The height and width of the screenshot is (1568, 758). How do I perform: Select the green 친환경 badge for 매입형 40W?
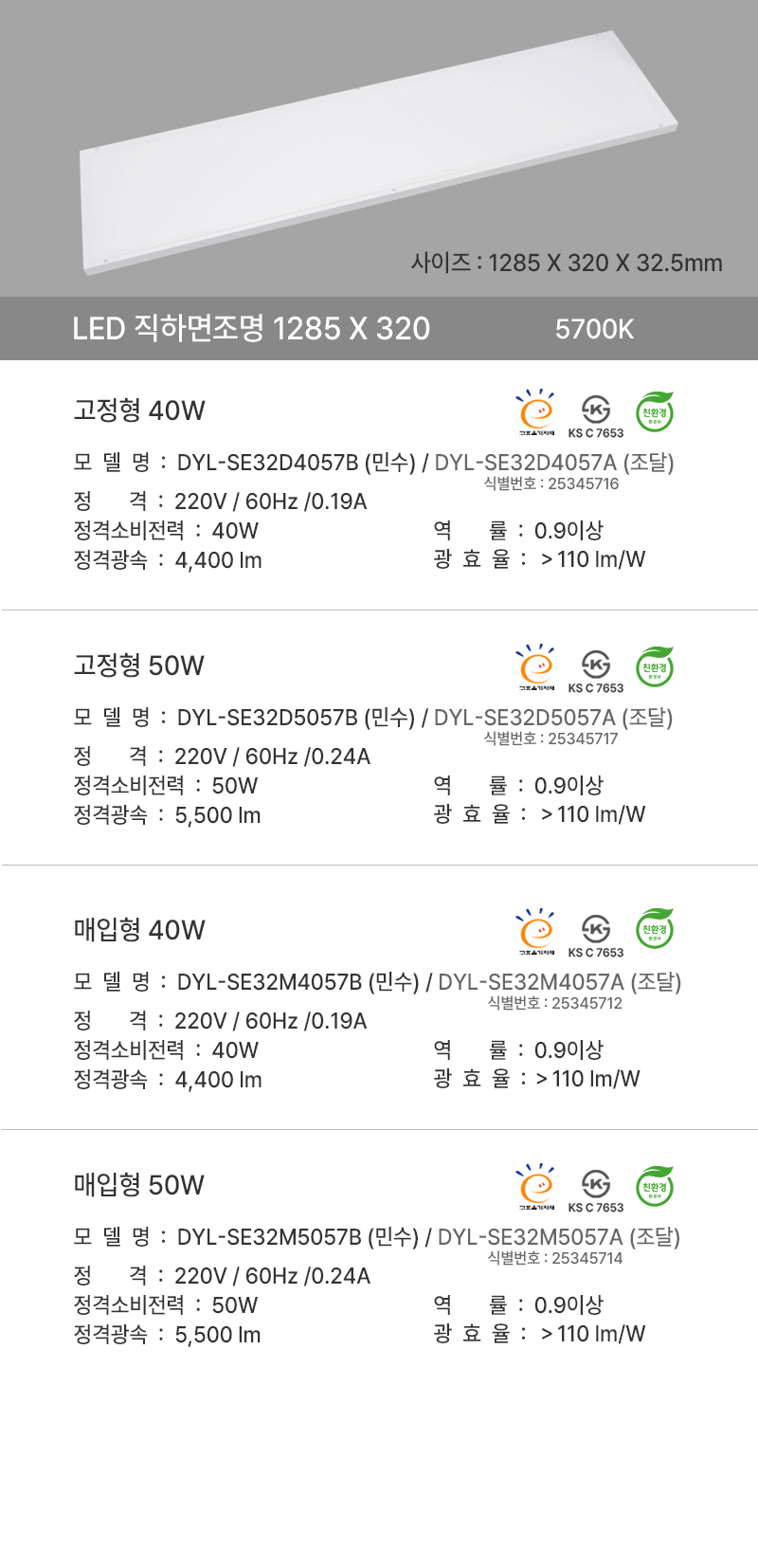[655, 932]
